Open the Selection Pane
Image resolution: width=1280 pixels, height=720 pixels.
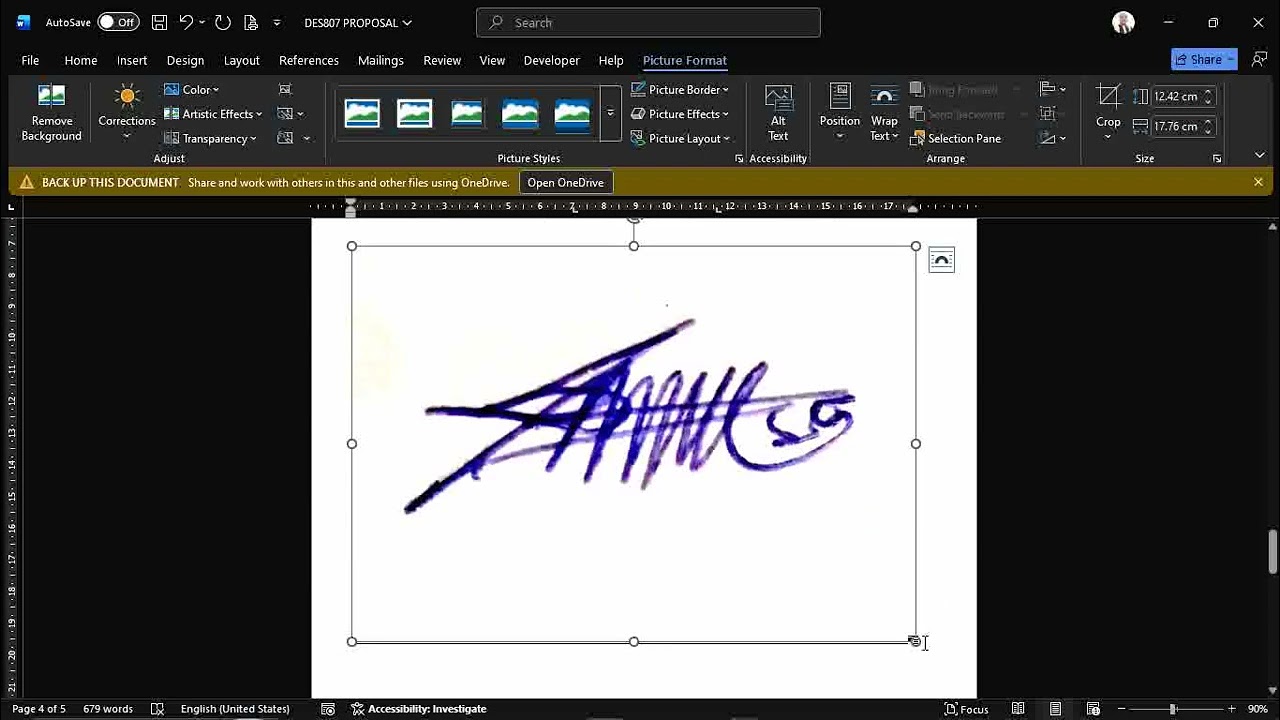pos(955,138)
